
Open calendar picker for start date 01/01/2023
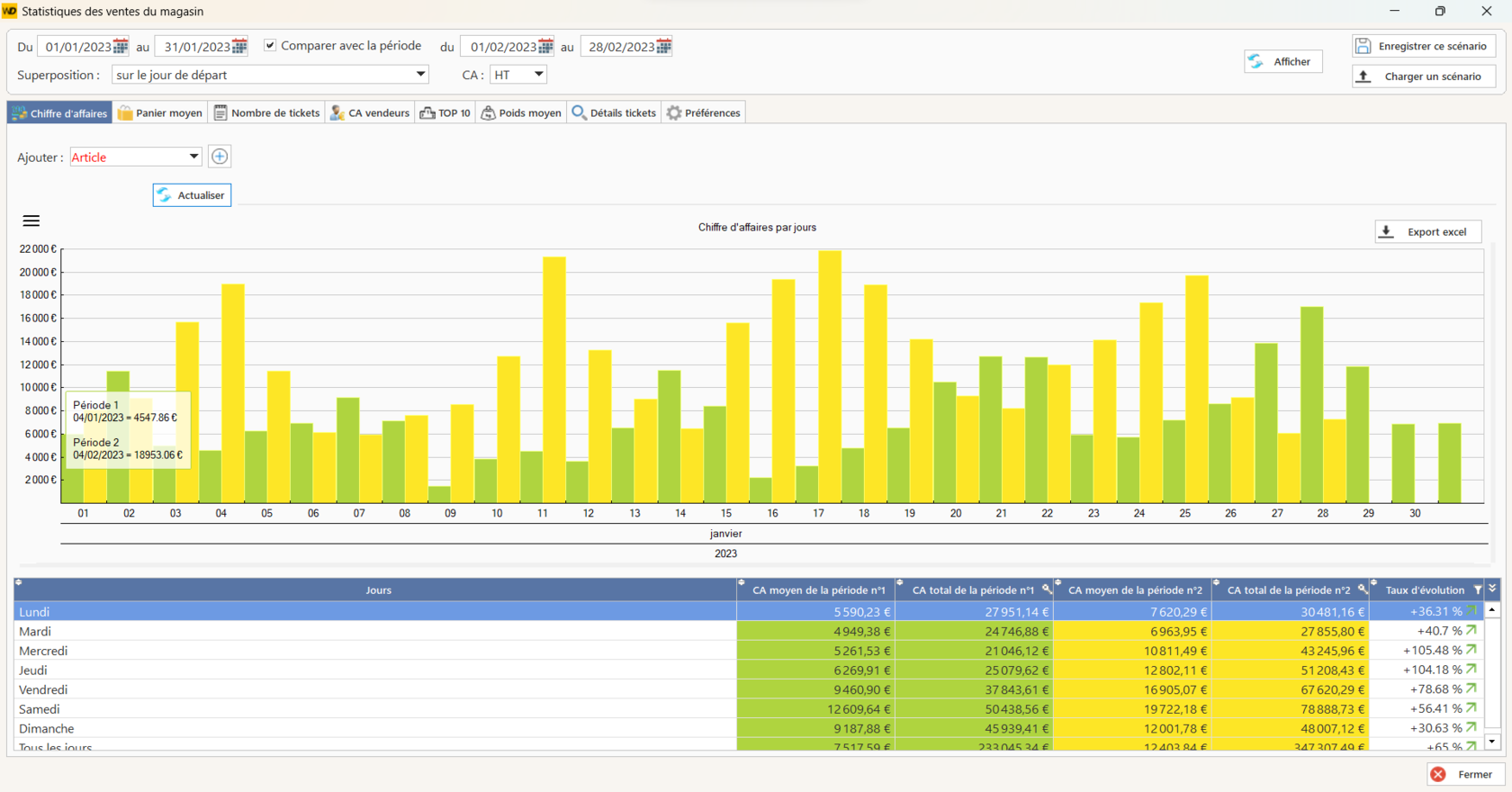pyautogui.click(x=121, y=47)
